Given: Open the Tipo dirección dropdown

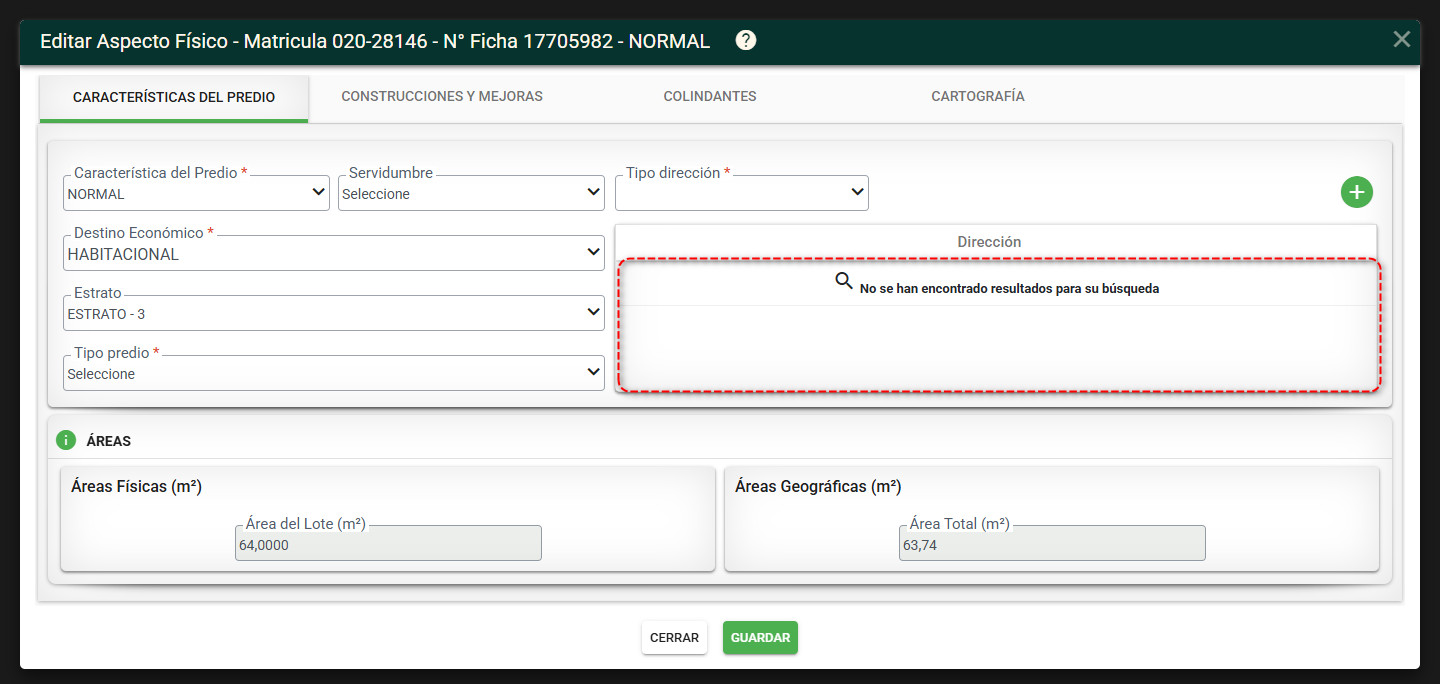Looking at the screenshot, I should [742, 193].
